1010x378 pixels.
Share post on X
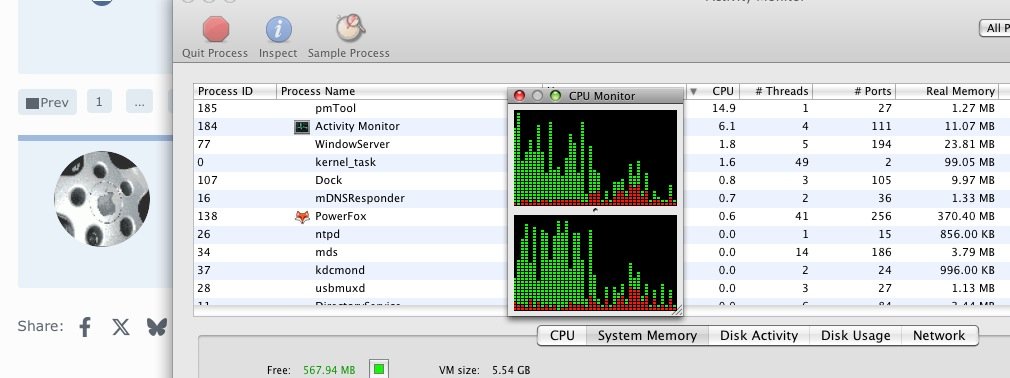(120, 327)
